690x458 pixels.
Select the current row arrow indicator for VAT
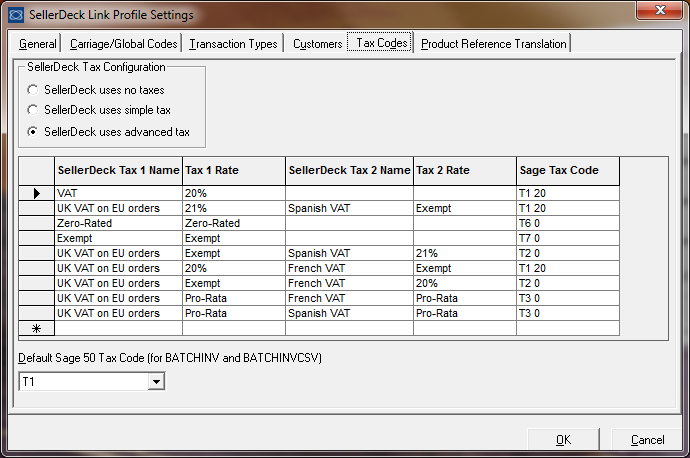point(37,193)
